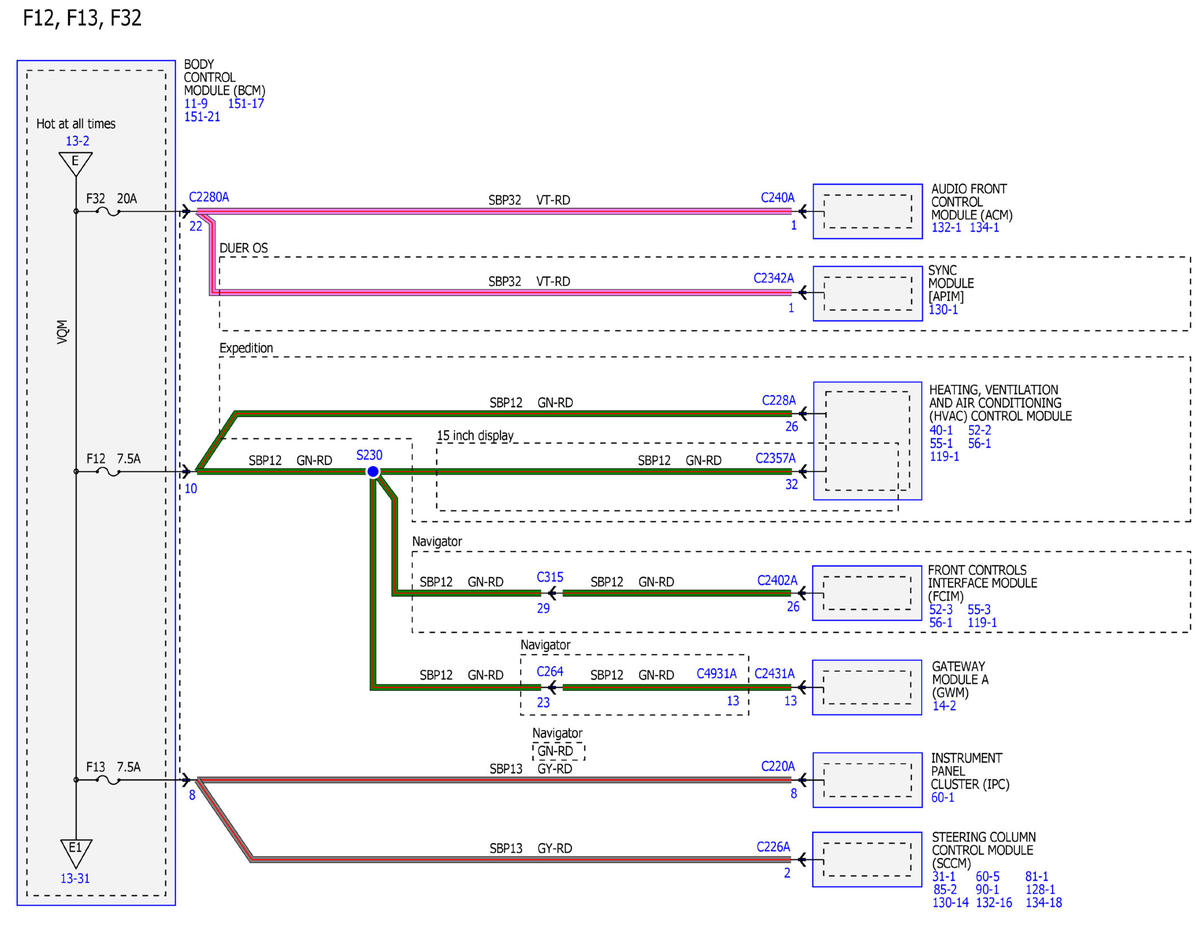
Task: Click the Gateway Module A box
Action: (x=867, y=686)
